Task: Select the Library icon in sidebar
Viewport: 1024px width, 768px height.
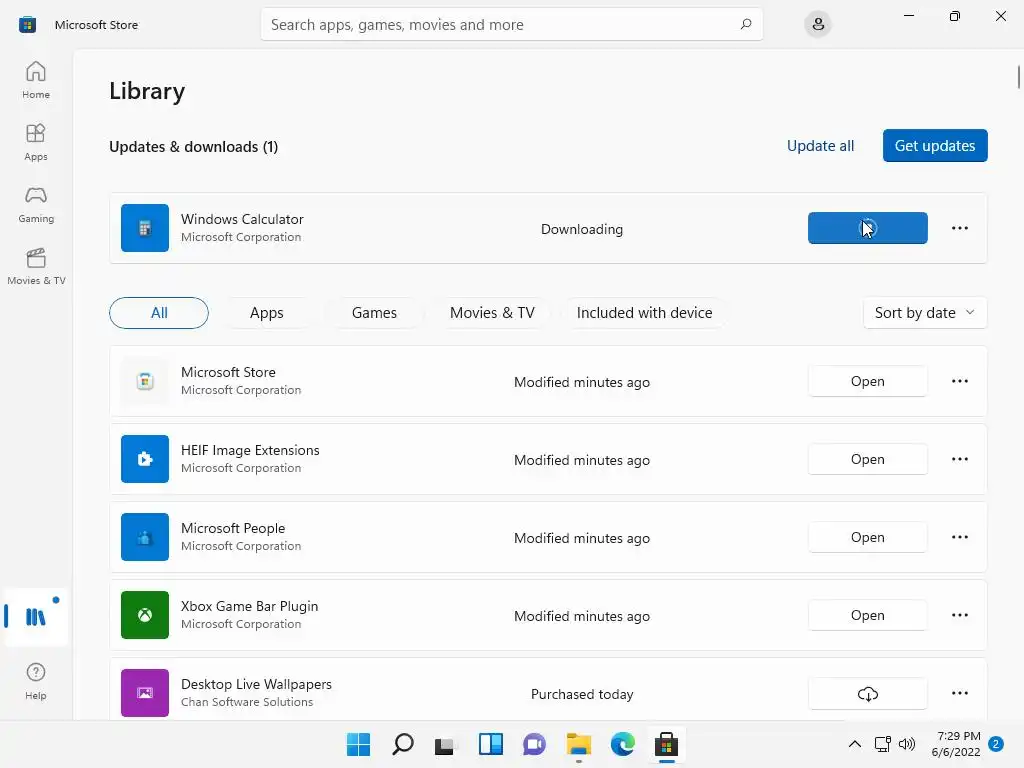Action: point(36,616)
